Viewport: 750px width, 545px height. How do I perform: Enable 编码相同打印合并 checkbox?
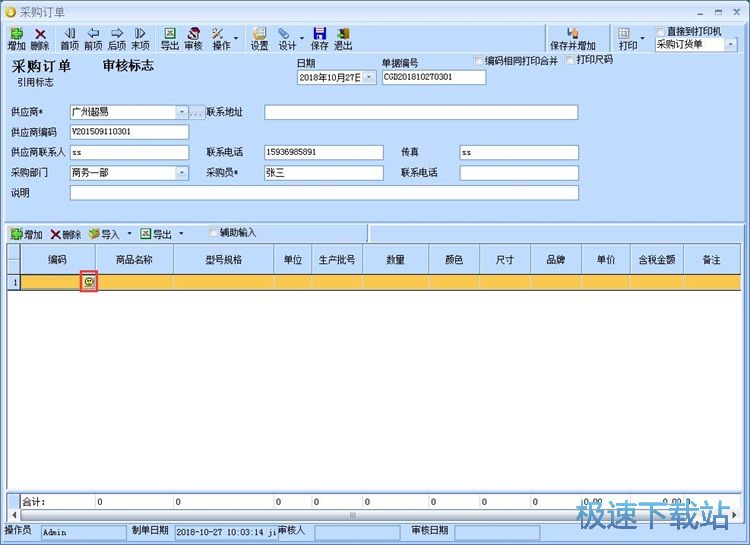(478, 60)
